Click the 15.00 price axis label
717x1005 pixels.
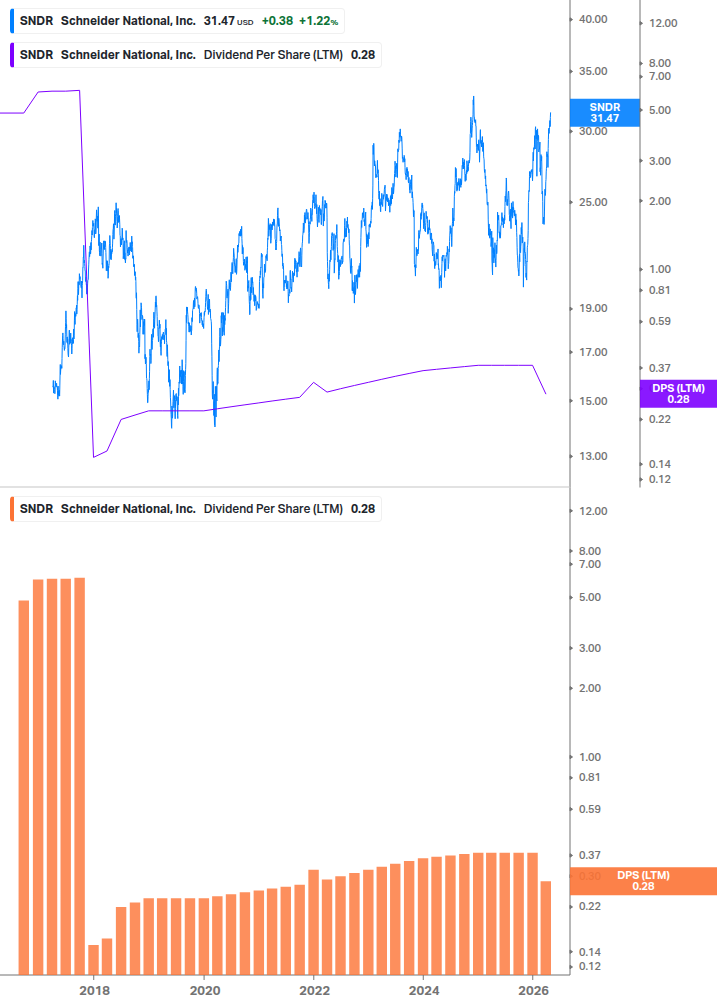[593, 401]
